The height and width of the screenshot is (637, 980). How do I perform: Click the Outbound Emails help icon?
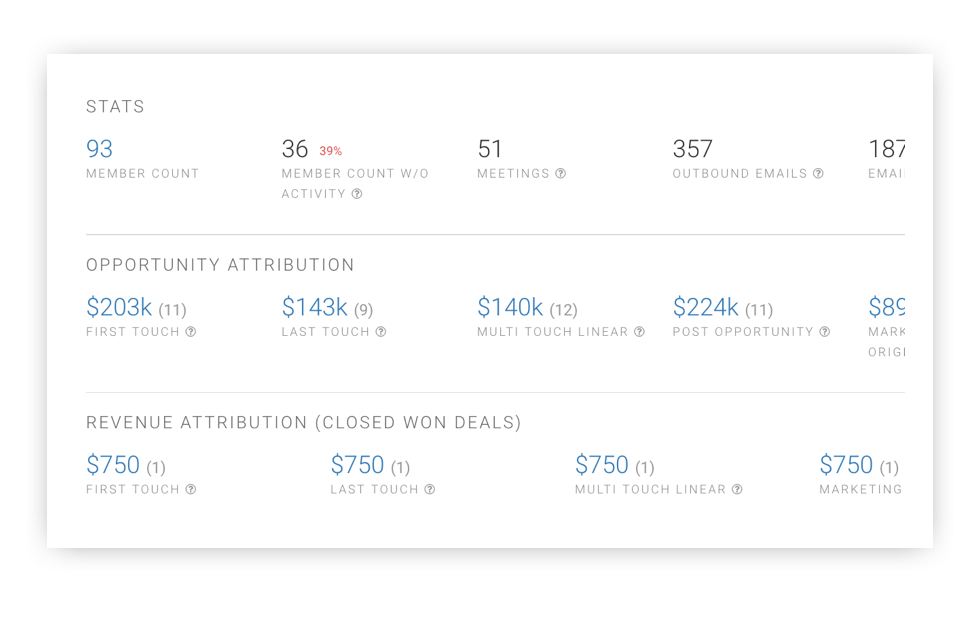(x=819, y=173)
